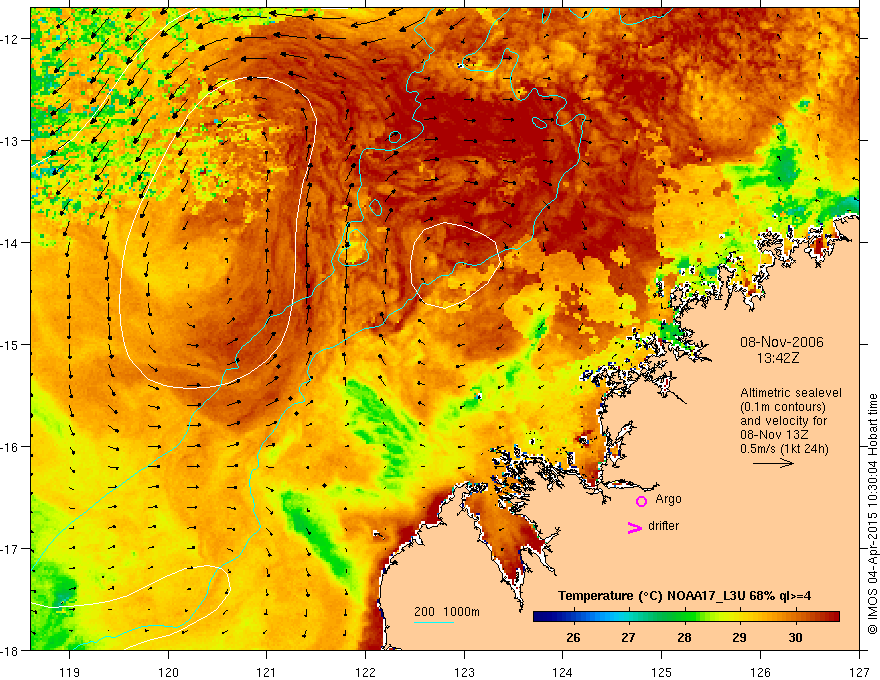Click the 122 longitude axis label
This screenshot has width=880, height=680.
(365, 672)
